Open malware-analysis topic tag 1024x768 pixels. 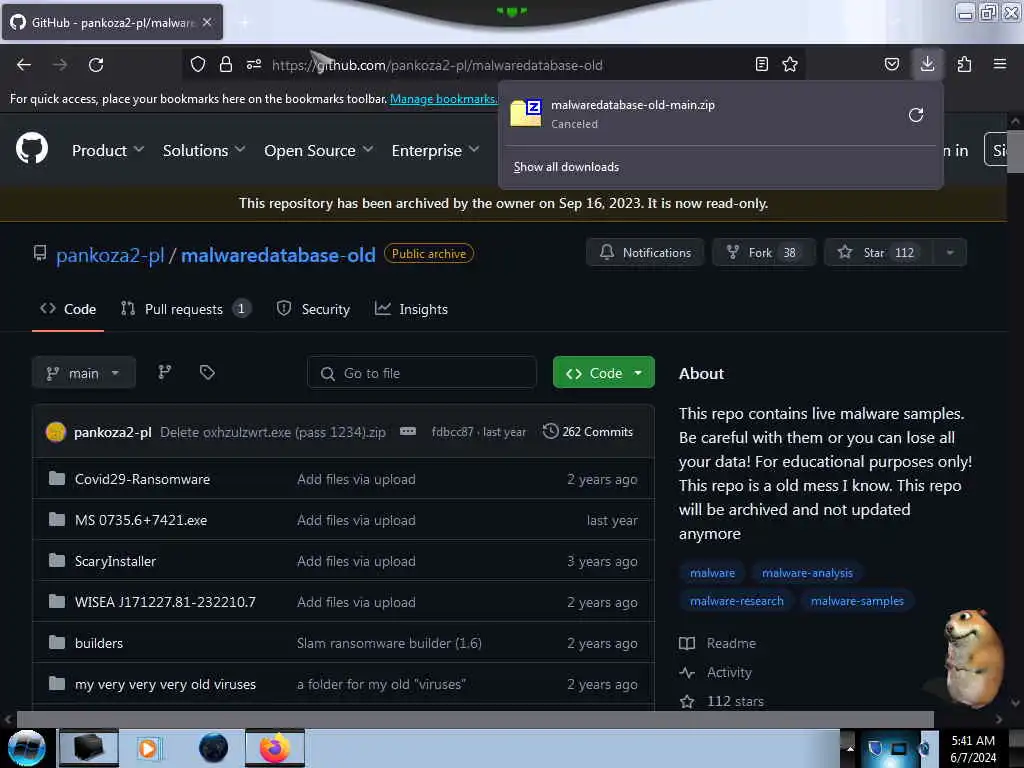click(x=807, y=573)
